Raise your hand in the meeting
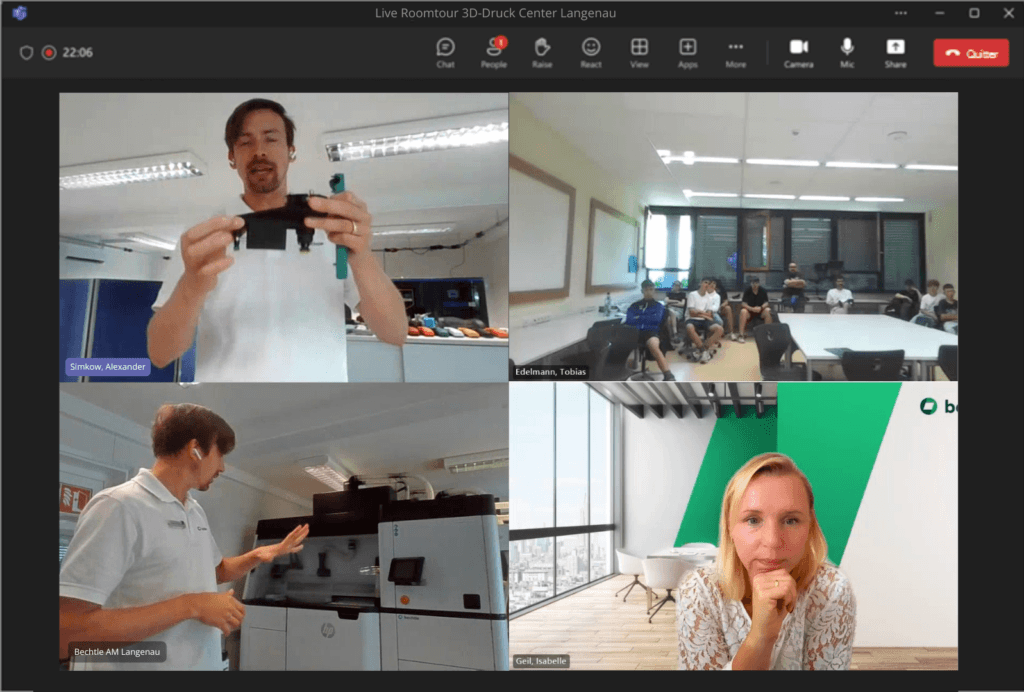 (542, 52)
